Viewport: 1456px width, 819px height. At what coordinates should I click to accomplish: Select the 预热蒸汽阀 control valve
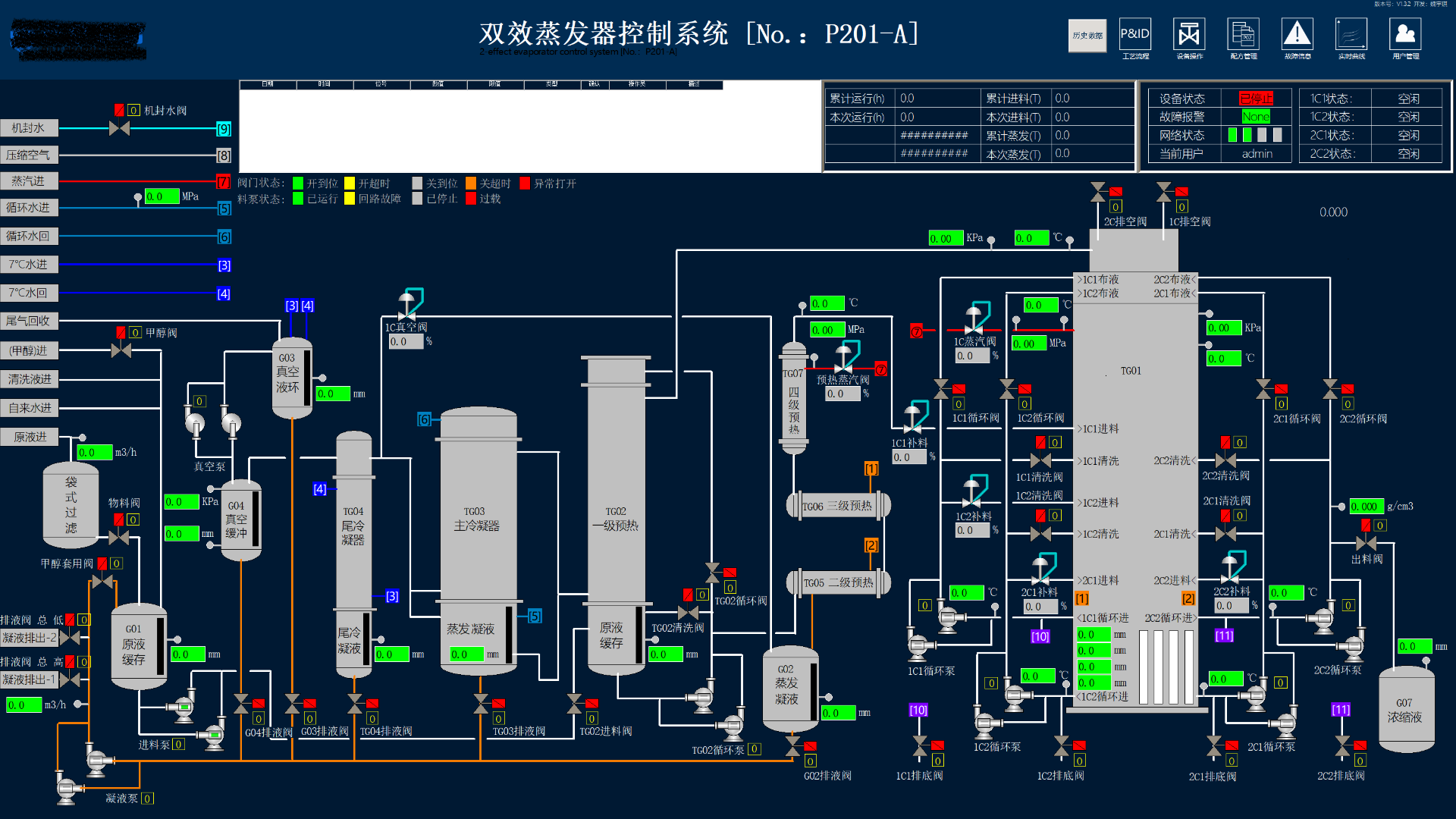click(846, 356)
